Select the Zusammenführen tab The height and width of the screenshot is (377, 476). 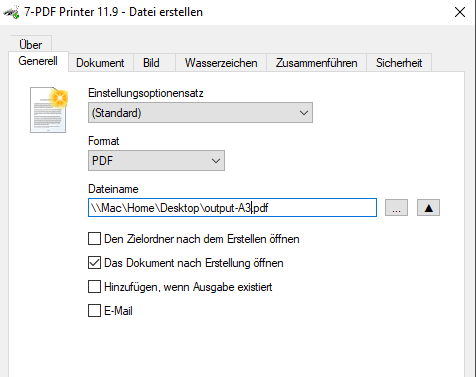(316, 63)
